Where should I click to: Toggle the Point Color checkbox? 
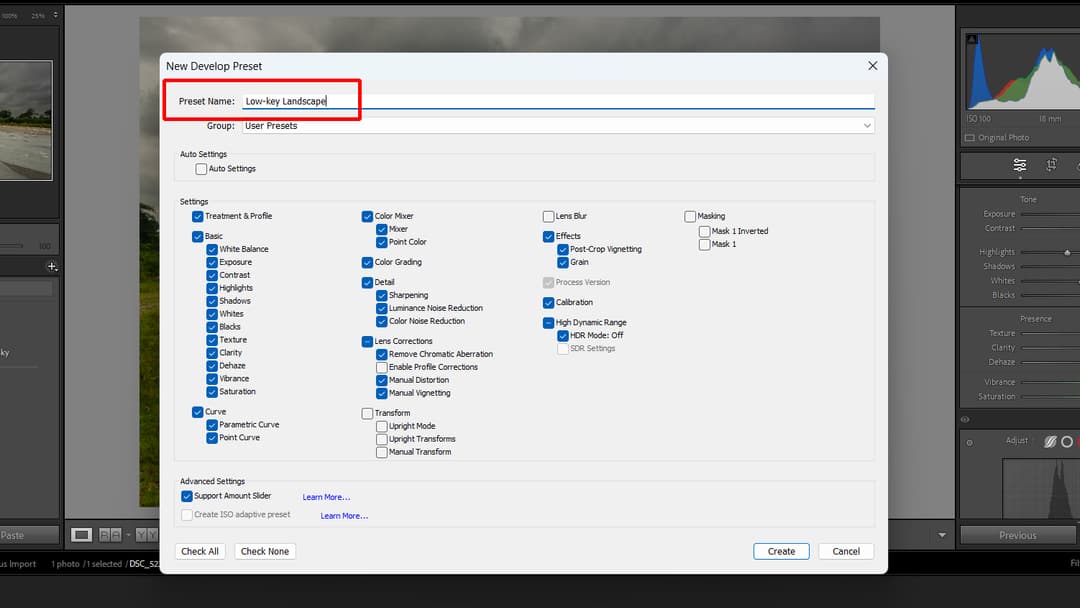382,242
